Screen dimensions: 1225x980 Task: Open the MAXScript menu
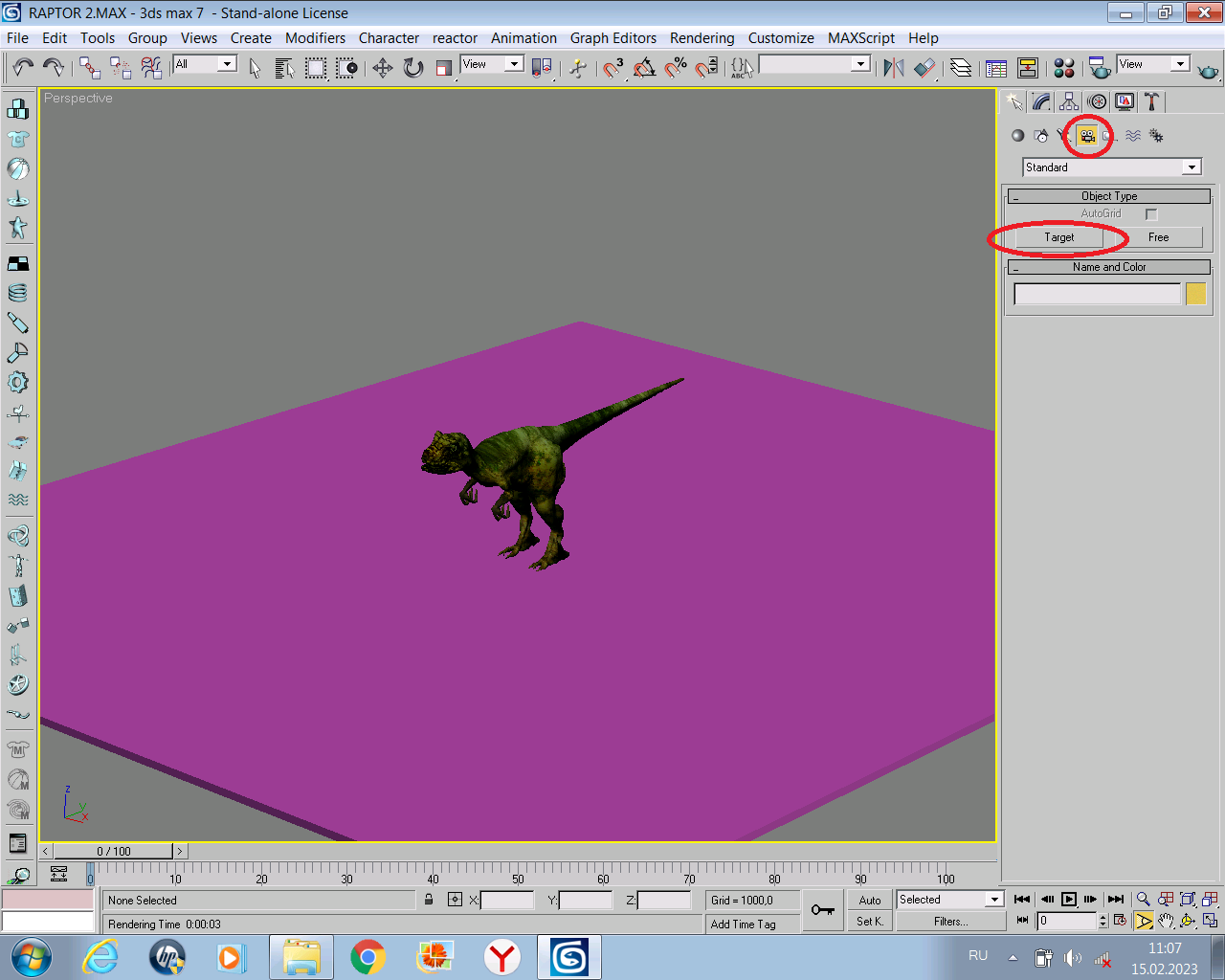click(861, 38)
